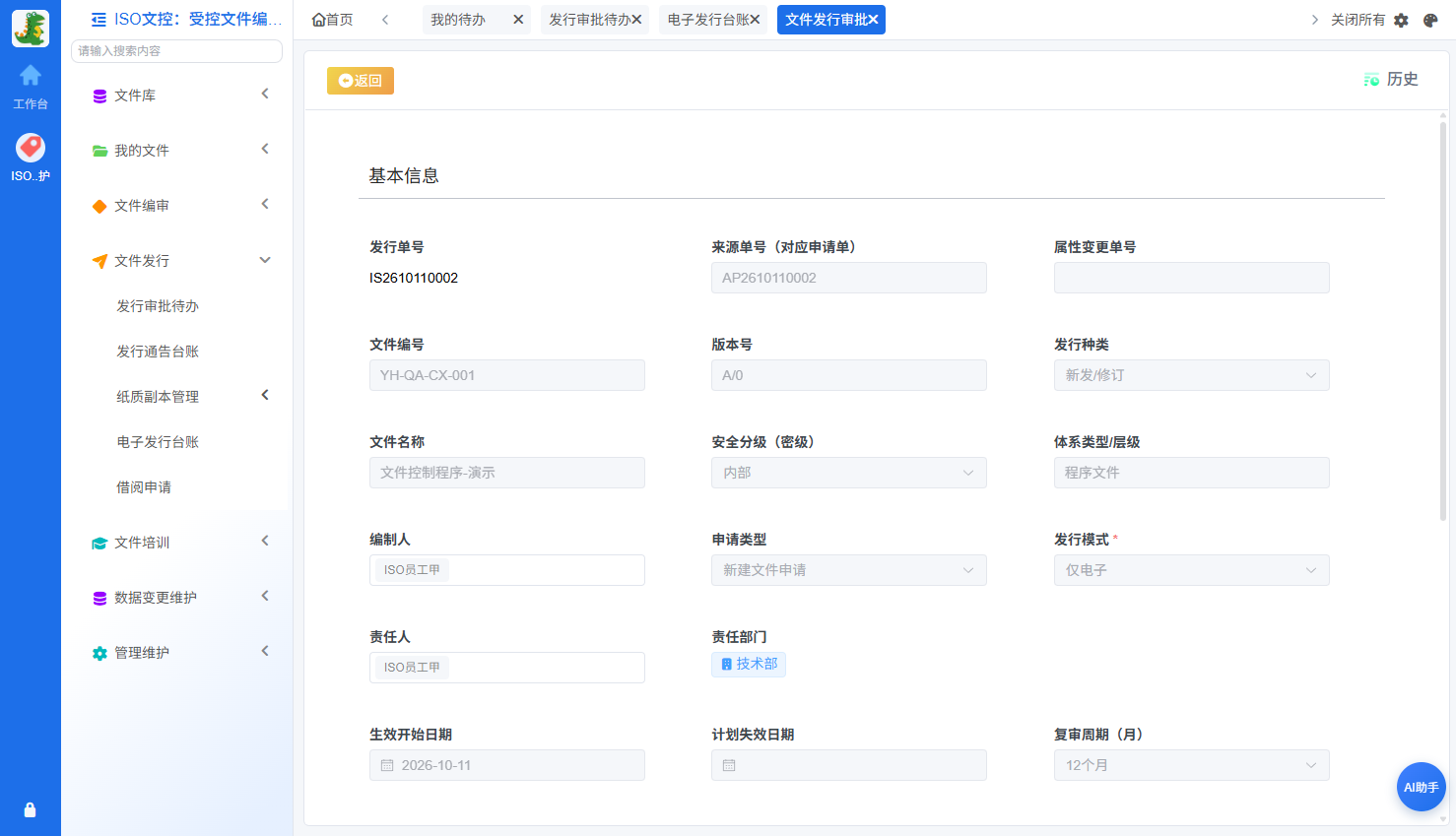Open settings gear icon in the top bar
This screenshot has width=1456, height=836.
[1401, 20]
